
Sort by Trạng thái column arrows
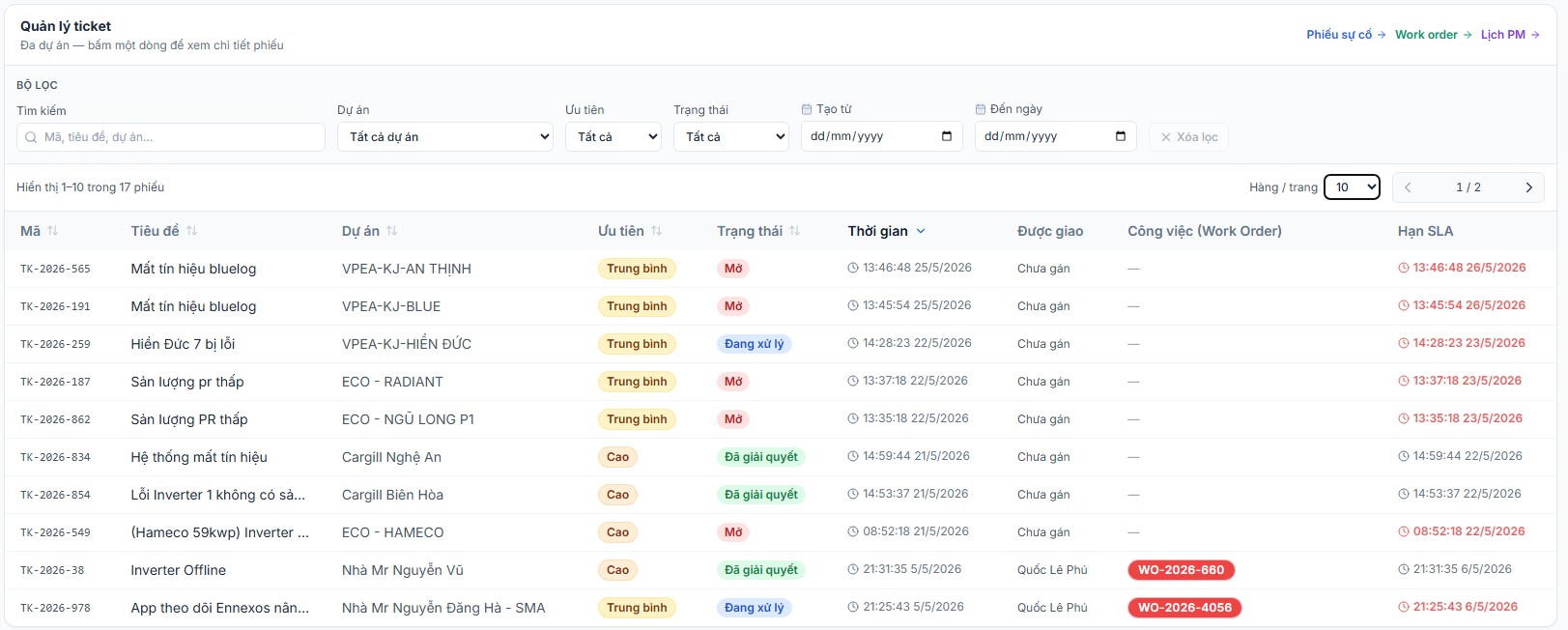[x=795, y=231]
